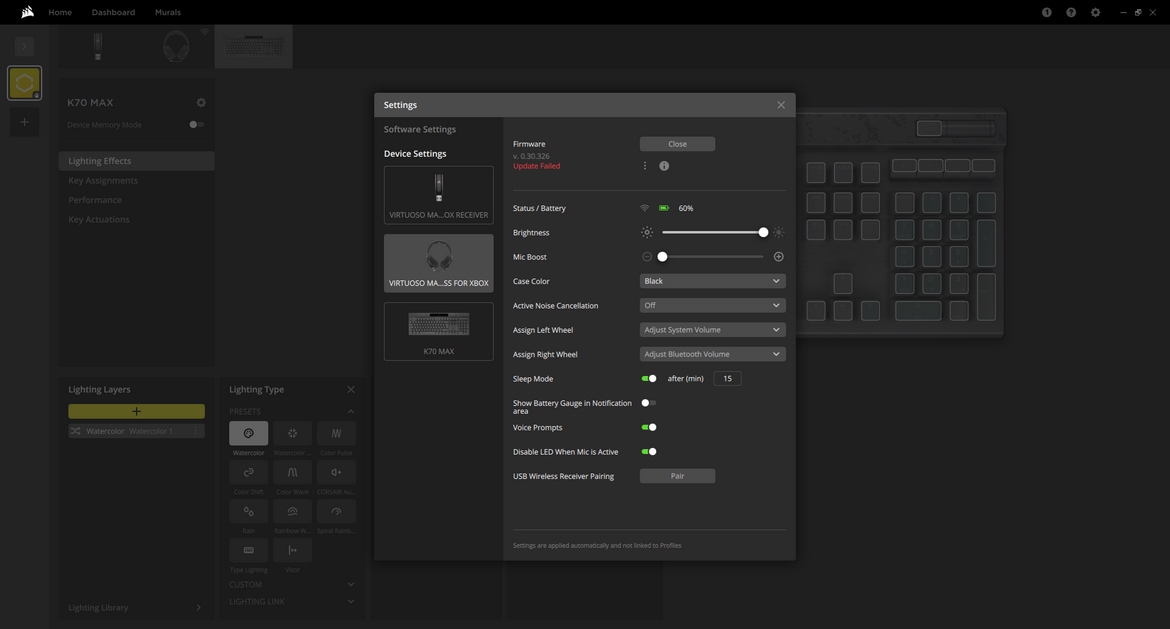The image size is (1170, 629).
Task: Select the Watercolor 1 lighting layer
Action: 137,431
